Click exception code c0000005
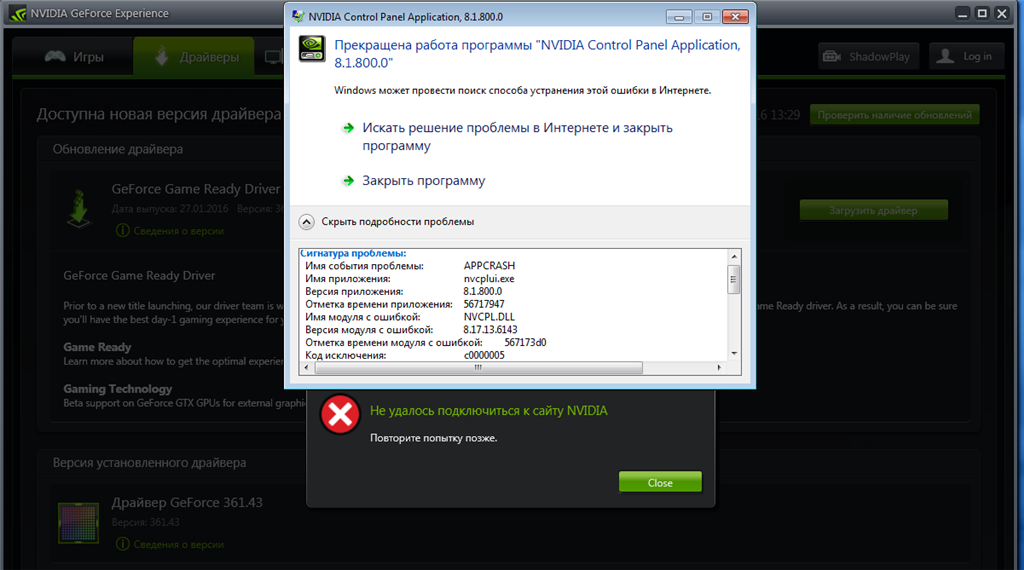Screen dimensions: 1024x570 coord(484,355)
